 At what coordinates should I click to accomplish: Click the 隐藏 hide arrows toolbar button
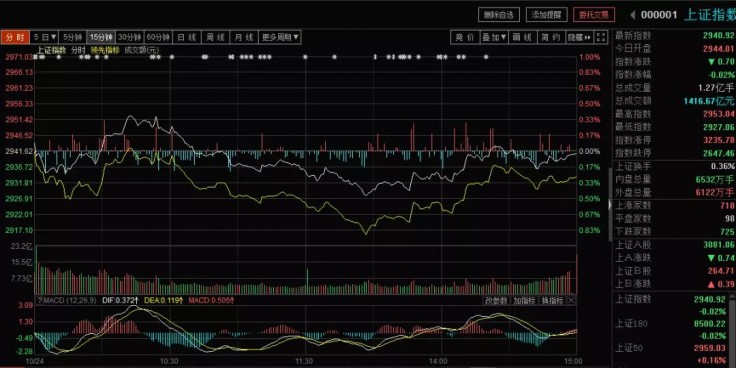pyautogui.click(x=580, y=37)
